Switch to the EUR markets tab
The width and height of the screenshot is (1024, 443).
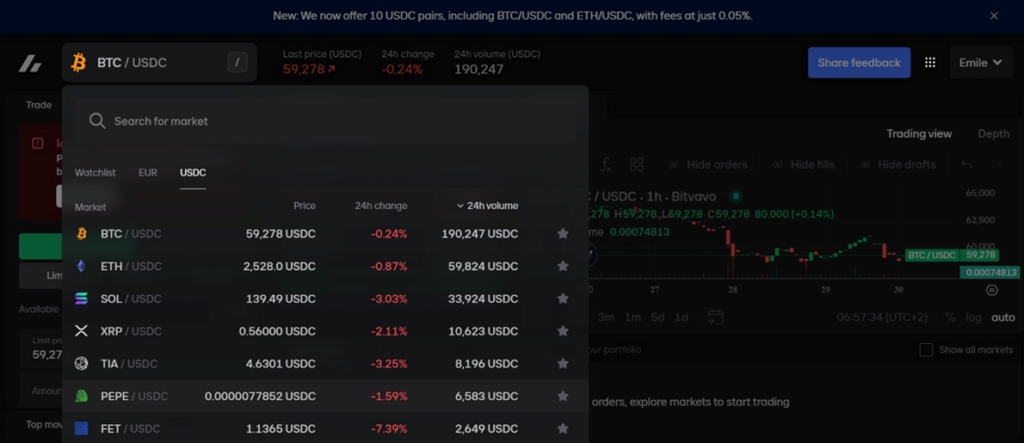(148, 172)
